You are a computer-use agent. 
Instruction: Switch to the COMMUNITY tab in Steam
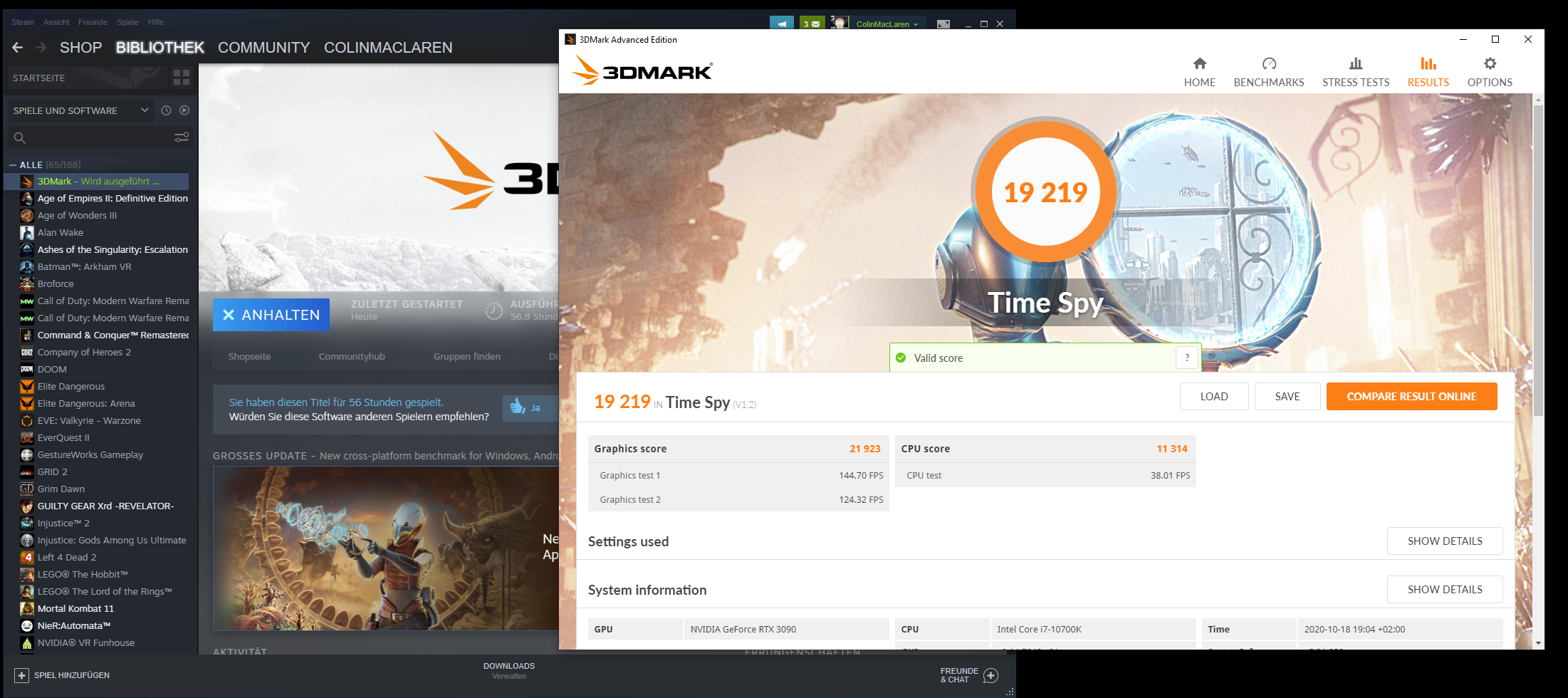click(263, 48)
